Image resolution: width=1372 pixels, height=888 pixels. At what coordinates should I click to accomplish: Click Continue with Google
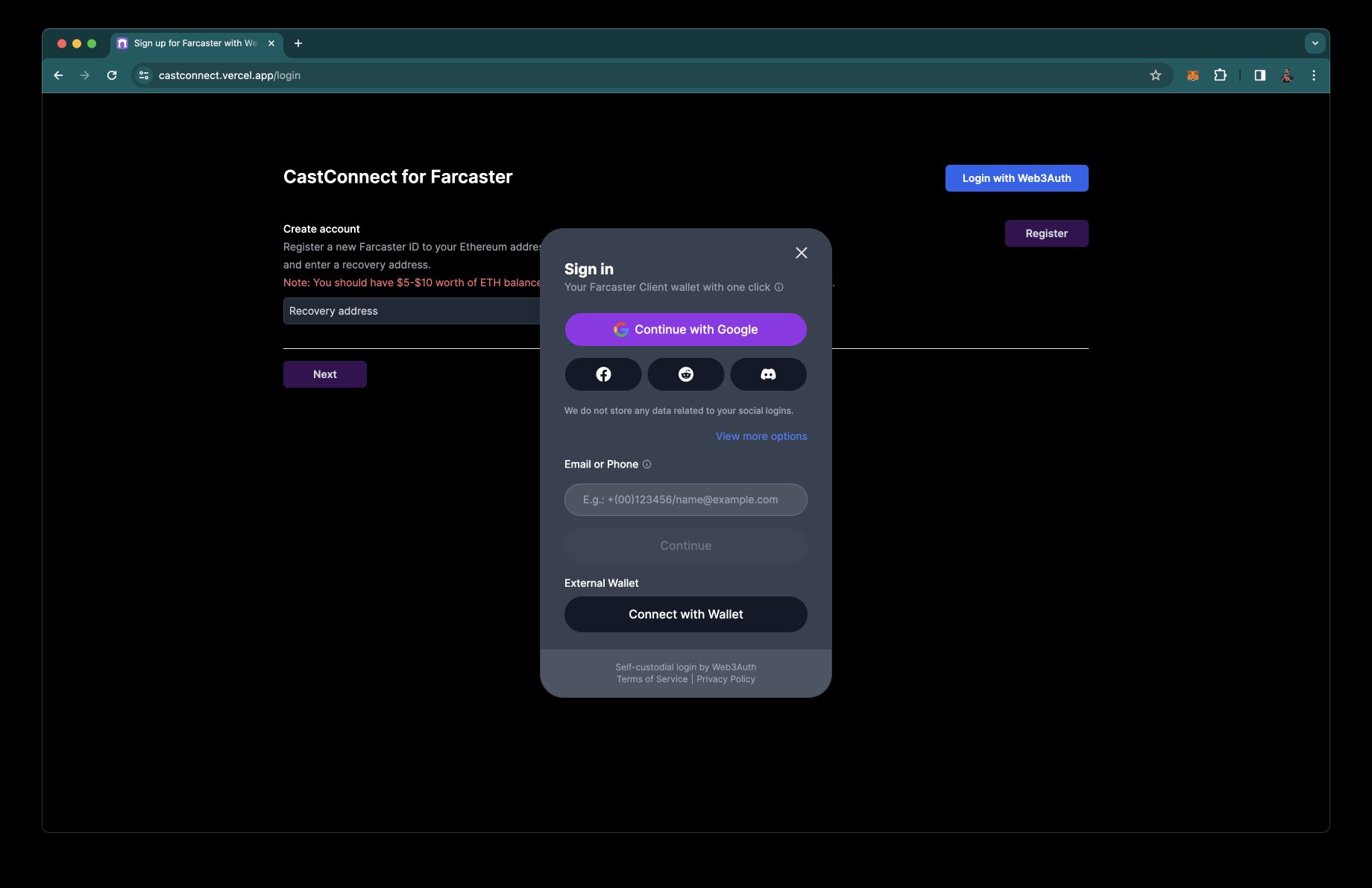click(x=686, y=330)
